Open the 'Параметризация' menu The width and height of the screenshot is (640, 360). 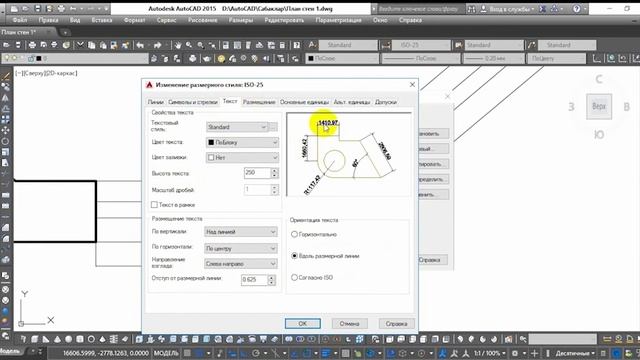click(x=338, y=20)
